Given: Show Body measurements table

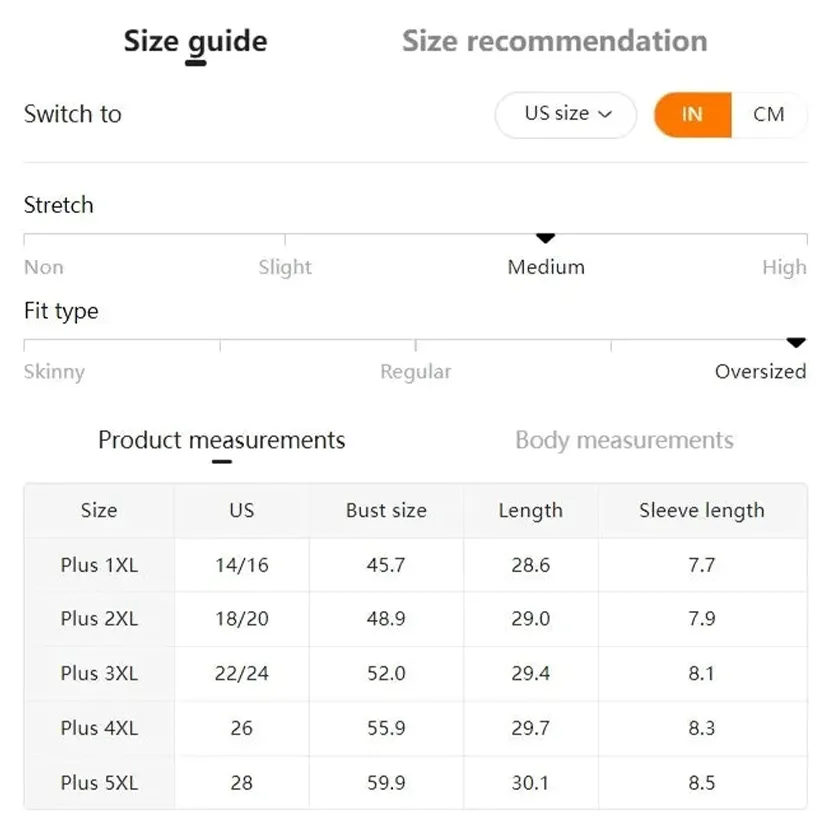Looking at the screenshot, I should (x=624, y=440).
